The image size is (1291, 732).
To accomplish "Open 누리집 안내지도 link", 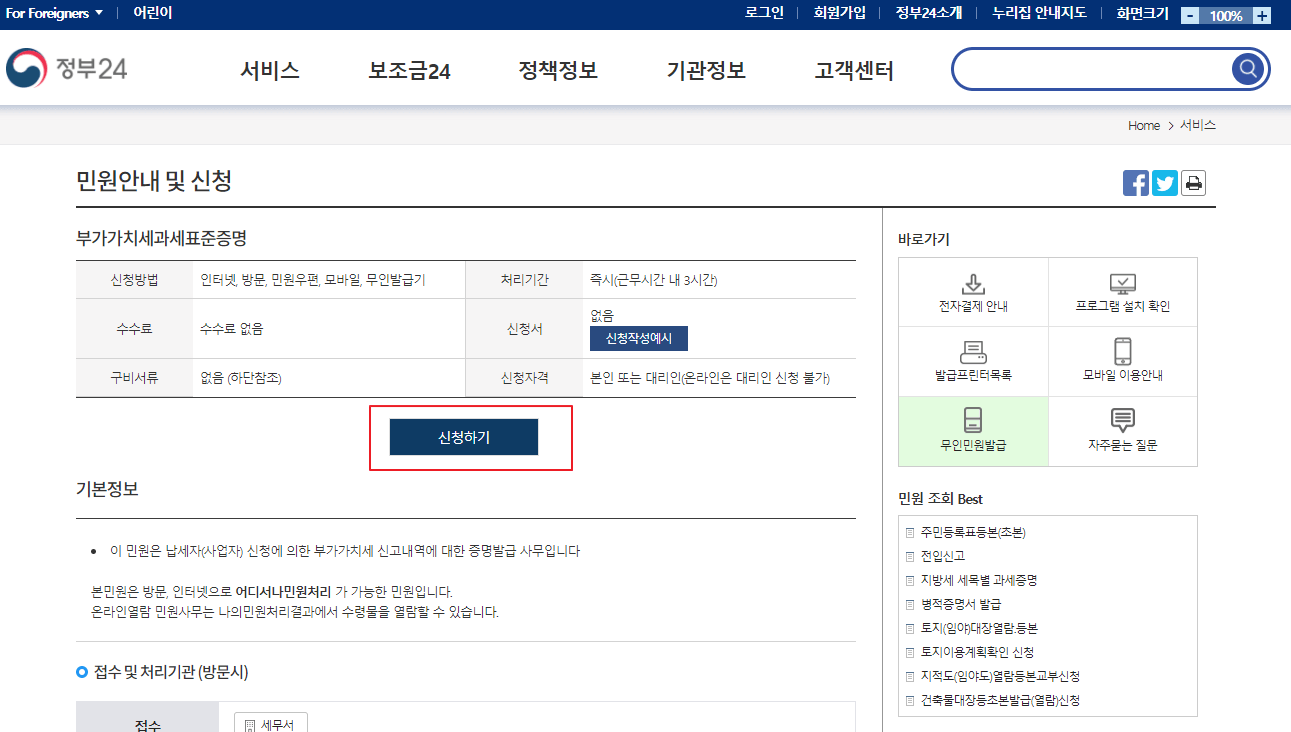I will click(1039, 13).
